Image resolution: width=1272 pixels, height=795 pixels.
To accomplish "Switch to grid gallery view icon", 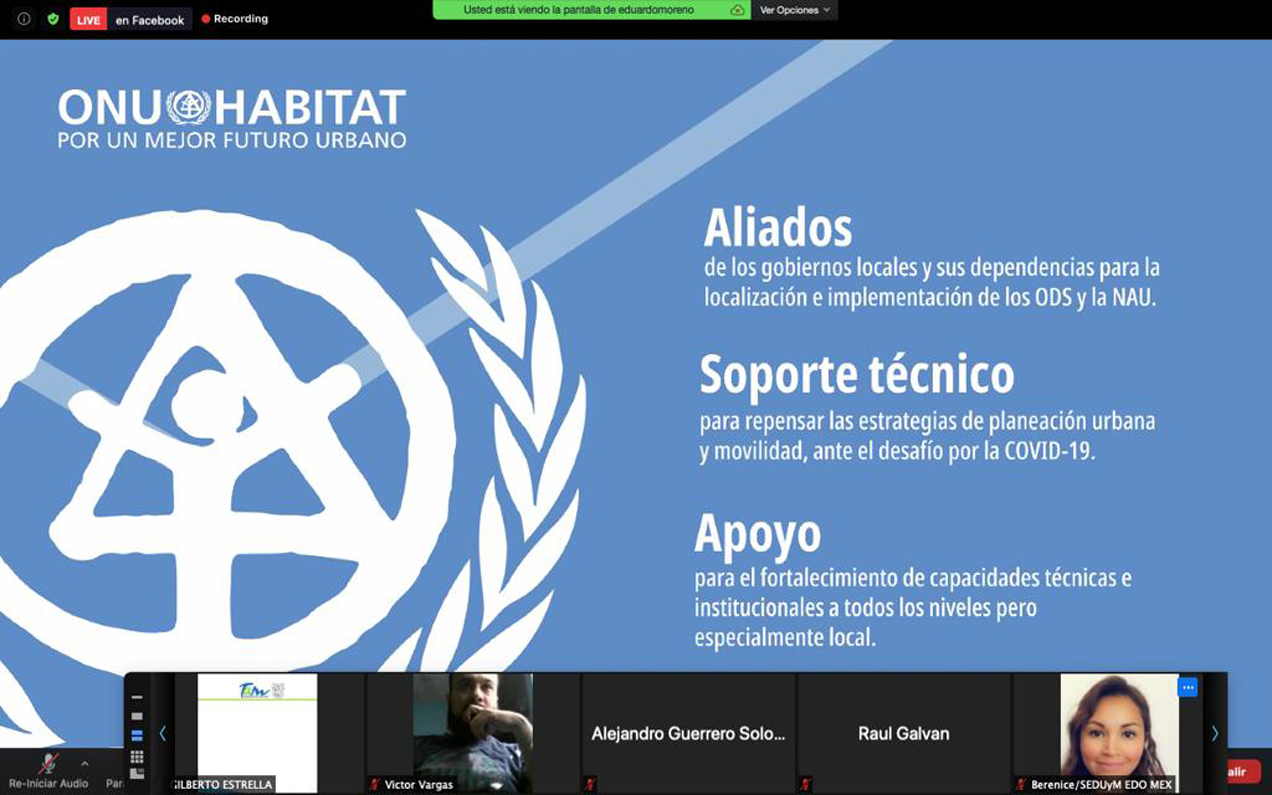I will click(137, 756).
